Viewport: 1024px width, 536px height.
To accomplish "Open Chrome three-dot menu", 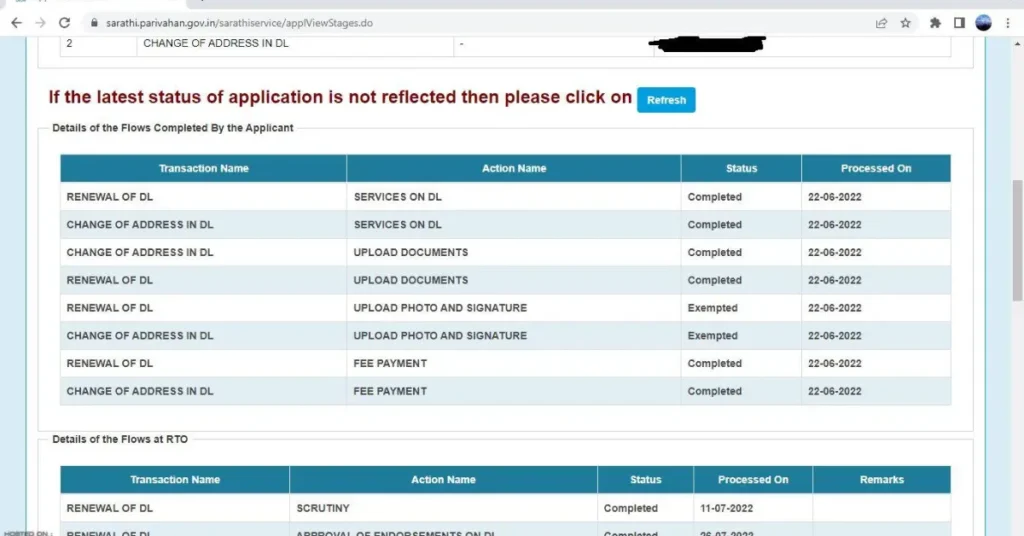I will click(1008, 23).
